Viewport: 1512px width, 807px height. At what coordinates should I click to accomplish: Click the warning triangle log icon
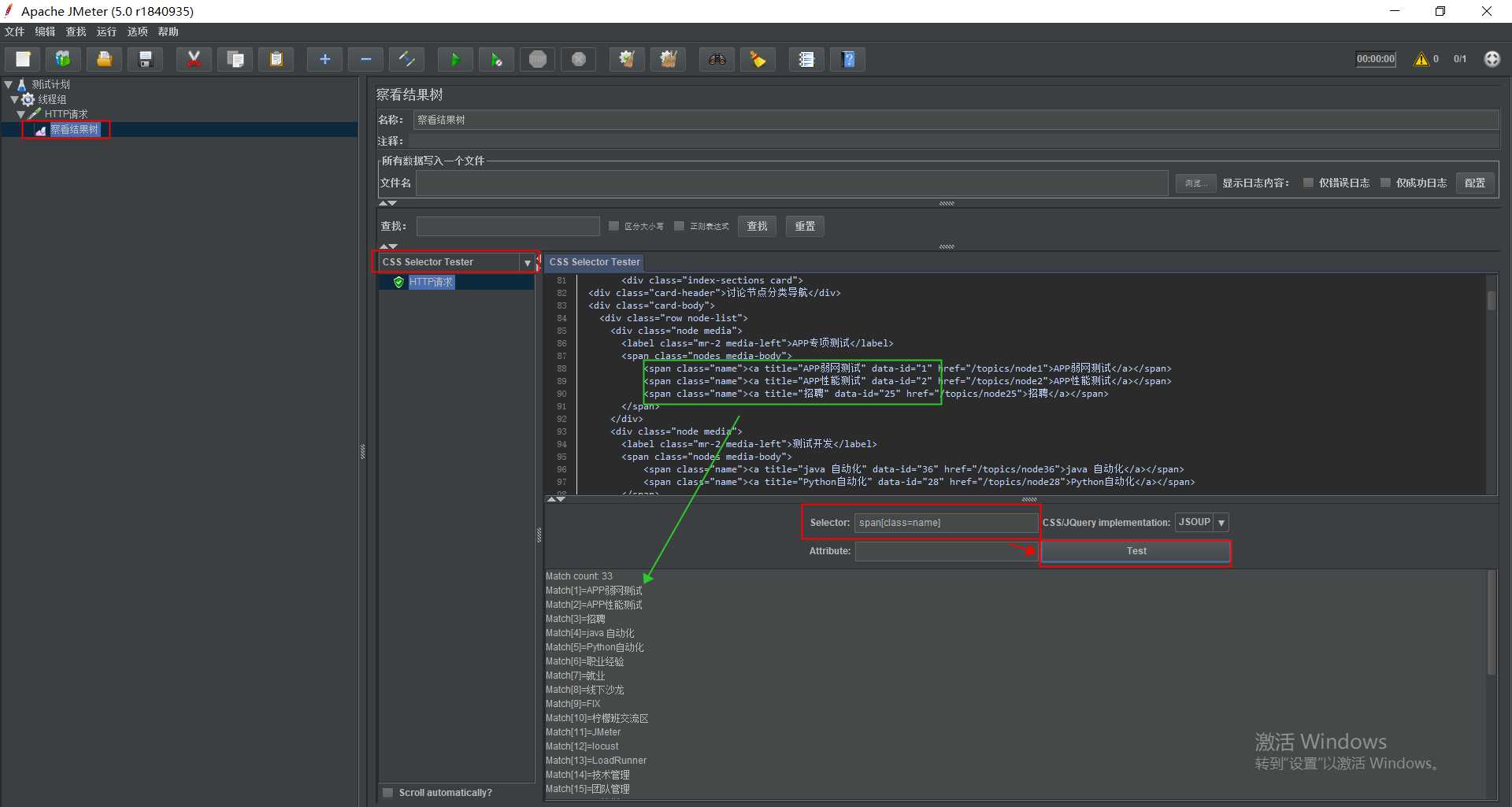pos(1421,59)
